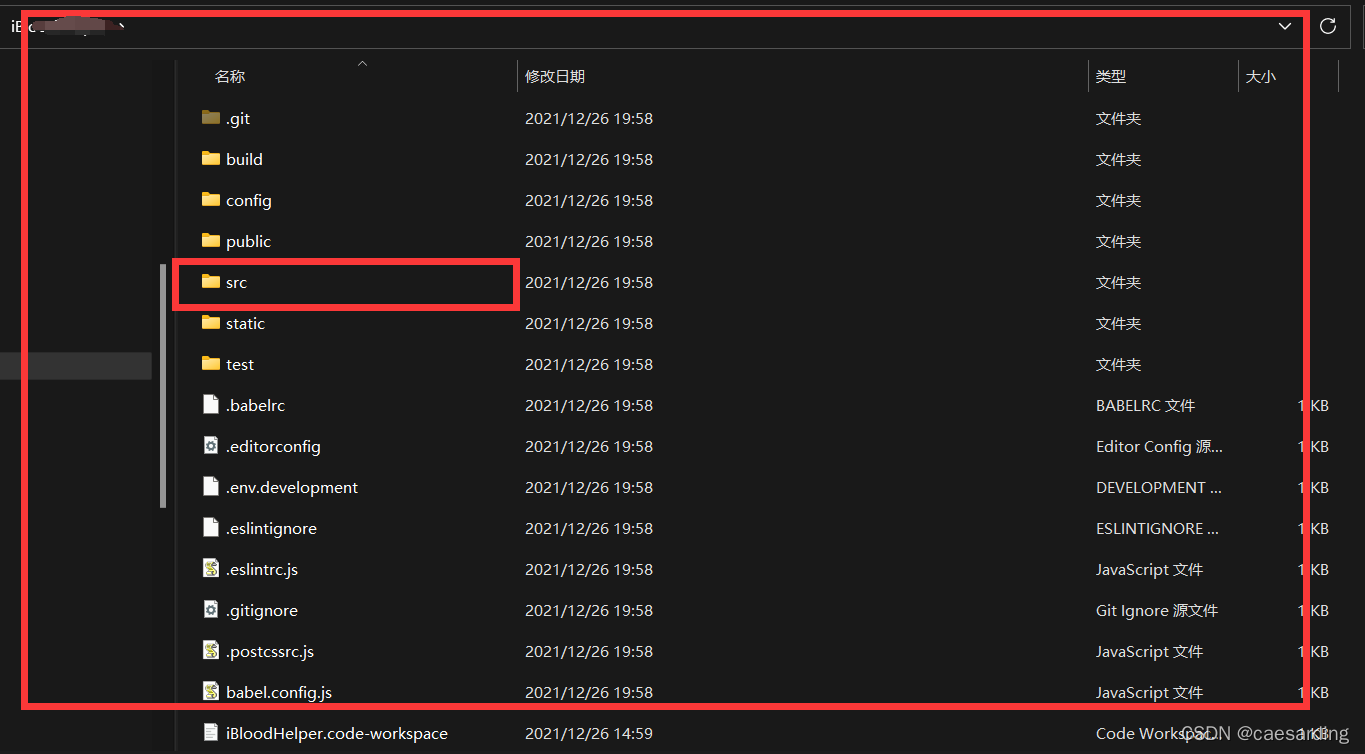Click the 文件夹 type of the src row
Image resolution: width=1365 pixels, height=754 pixels.
[x=1118, y=282]
